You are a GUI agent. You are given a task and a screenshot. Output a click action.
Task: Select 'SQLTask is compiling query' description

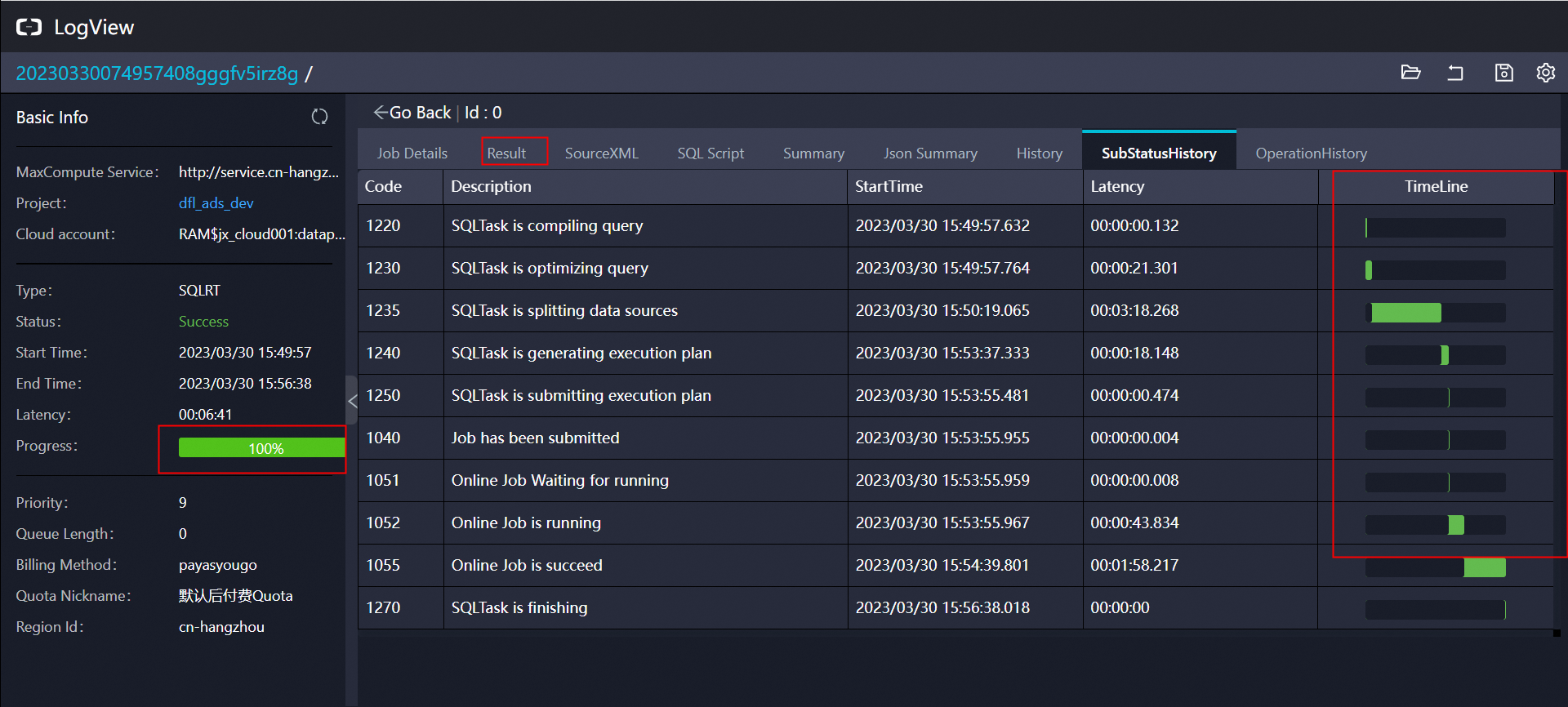(547, 226)
